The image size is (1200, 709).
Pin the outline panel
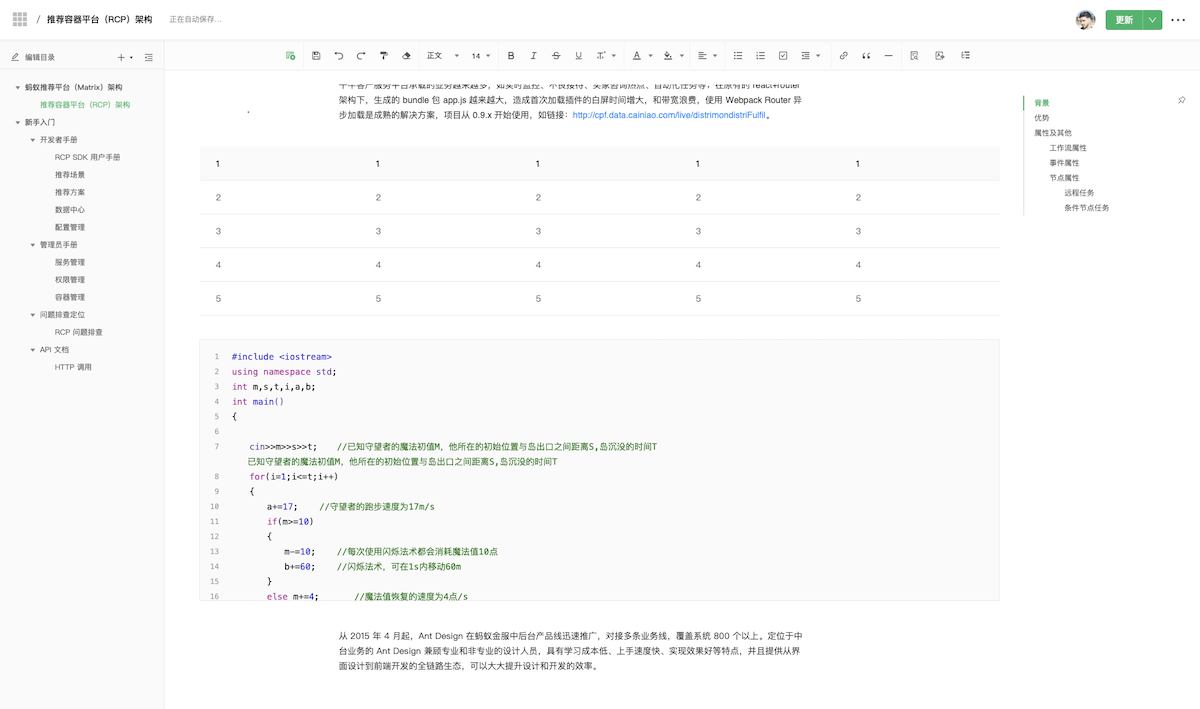1181,101
